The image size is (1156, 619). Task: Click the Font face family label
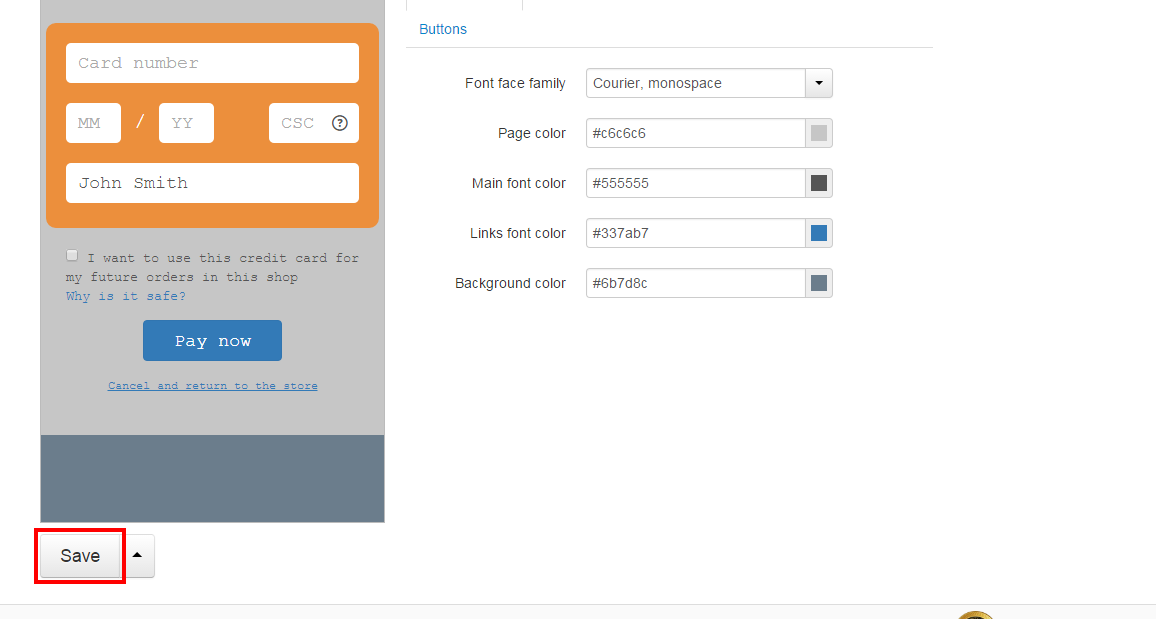[515, 83]
